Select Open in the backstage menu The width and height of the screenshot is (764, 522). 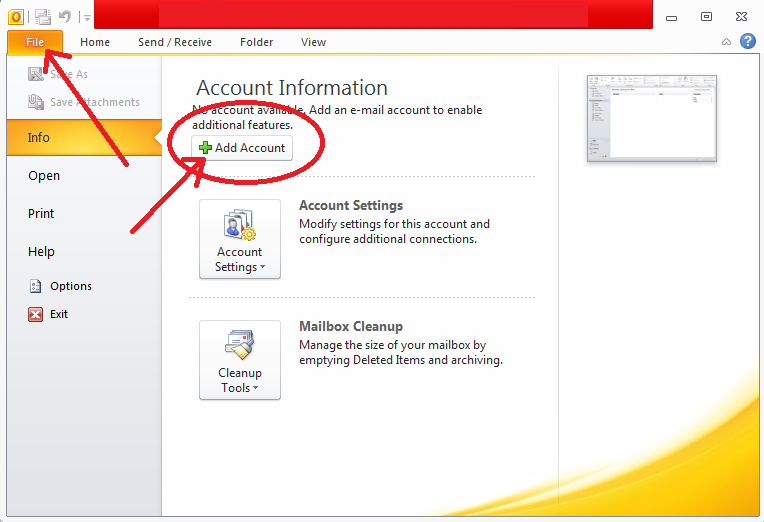pos(44,175)
